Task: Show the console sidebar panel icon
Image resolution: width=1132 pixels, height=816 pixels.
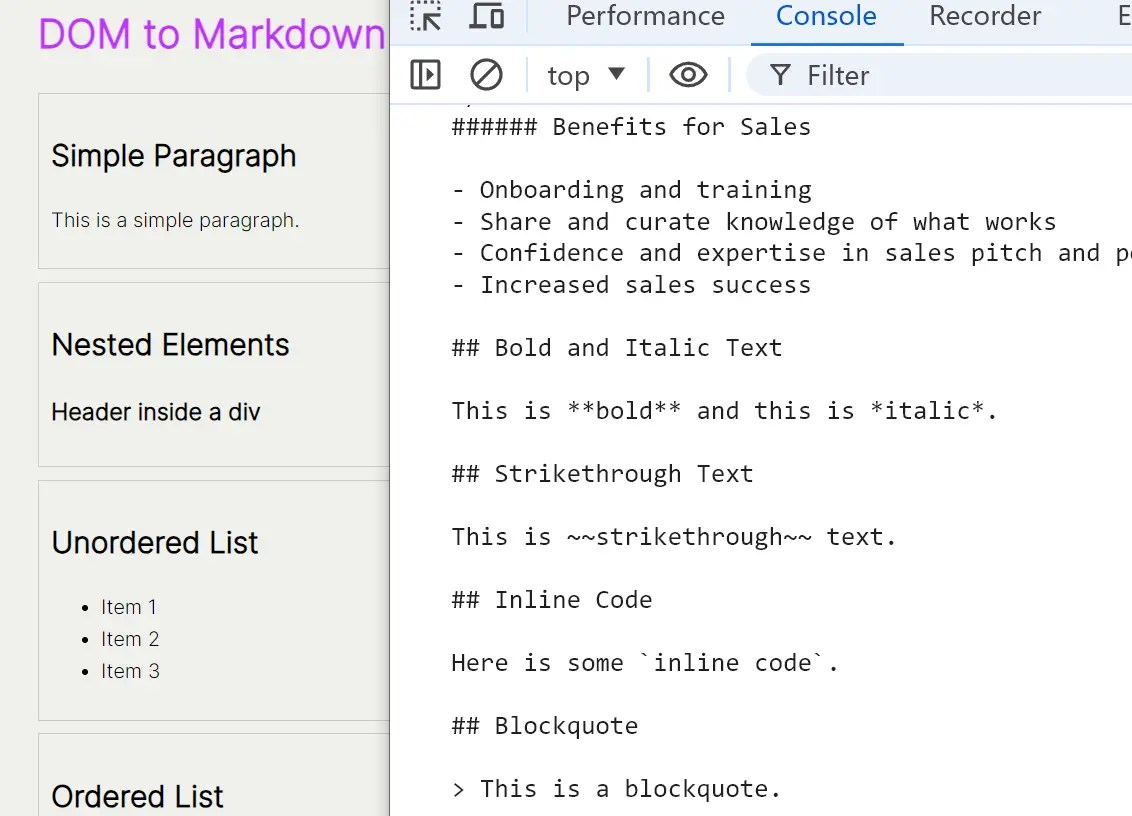Action: (425, 75)
